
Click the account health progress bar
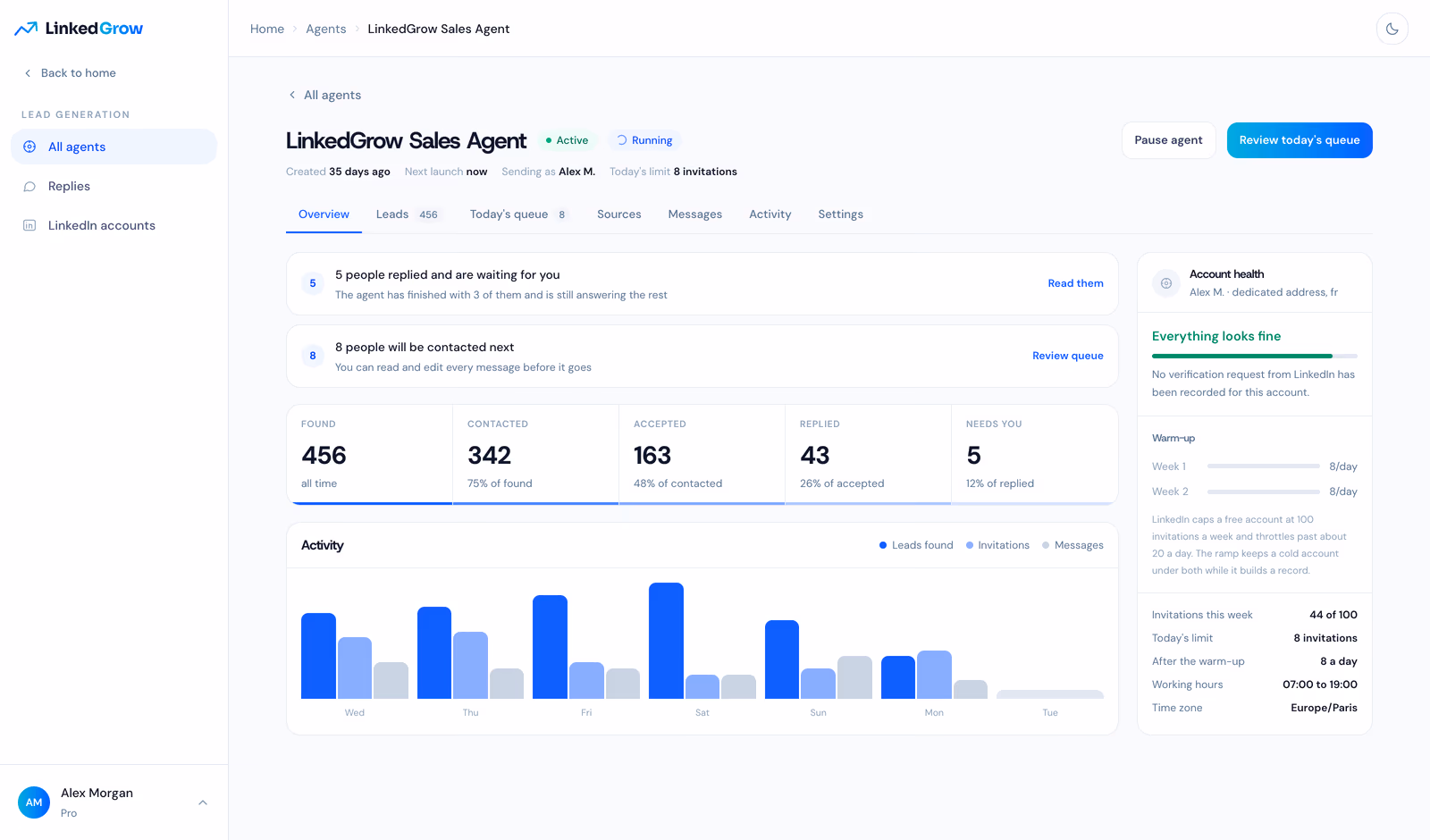coord(1255,356)
